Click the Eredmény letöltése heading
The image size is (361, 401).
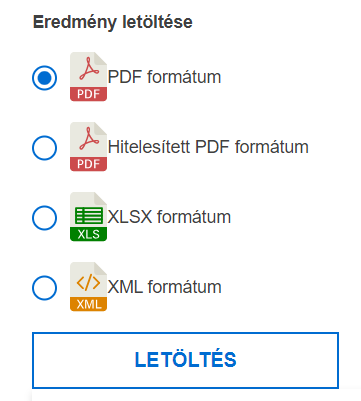(x=113, y=22)
